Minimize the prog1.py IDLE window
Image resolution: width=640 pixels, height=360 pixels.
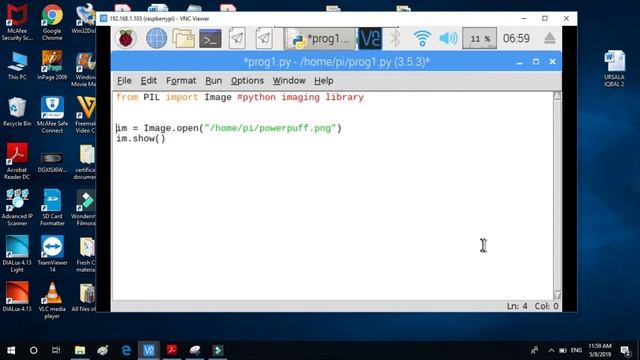519,62
